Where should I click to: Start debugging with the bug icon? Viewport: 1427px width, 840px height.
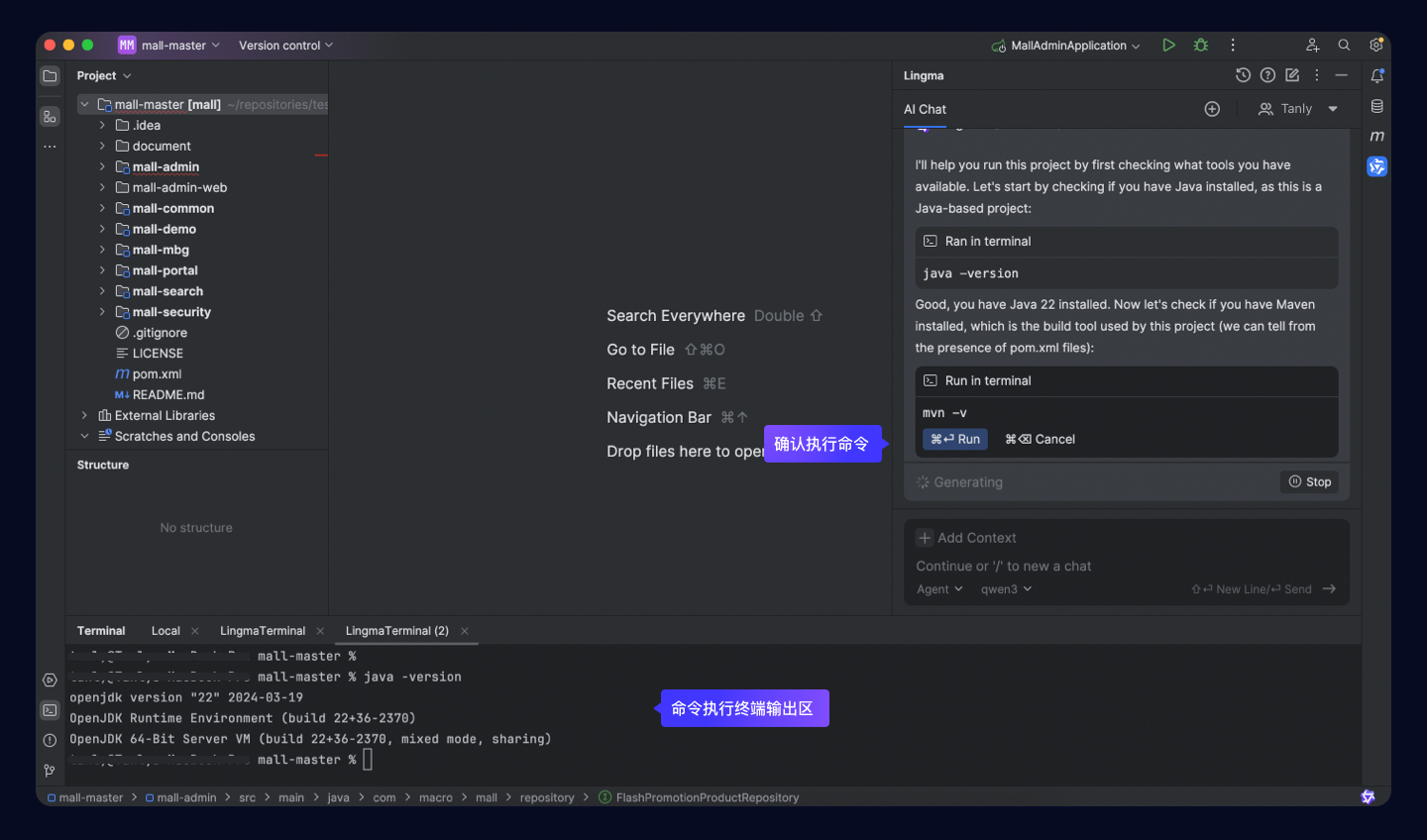1201,46
